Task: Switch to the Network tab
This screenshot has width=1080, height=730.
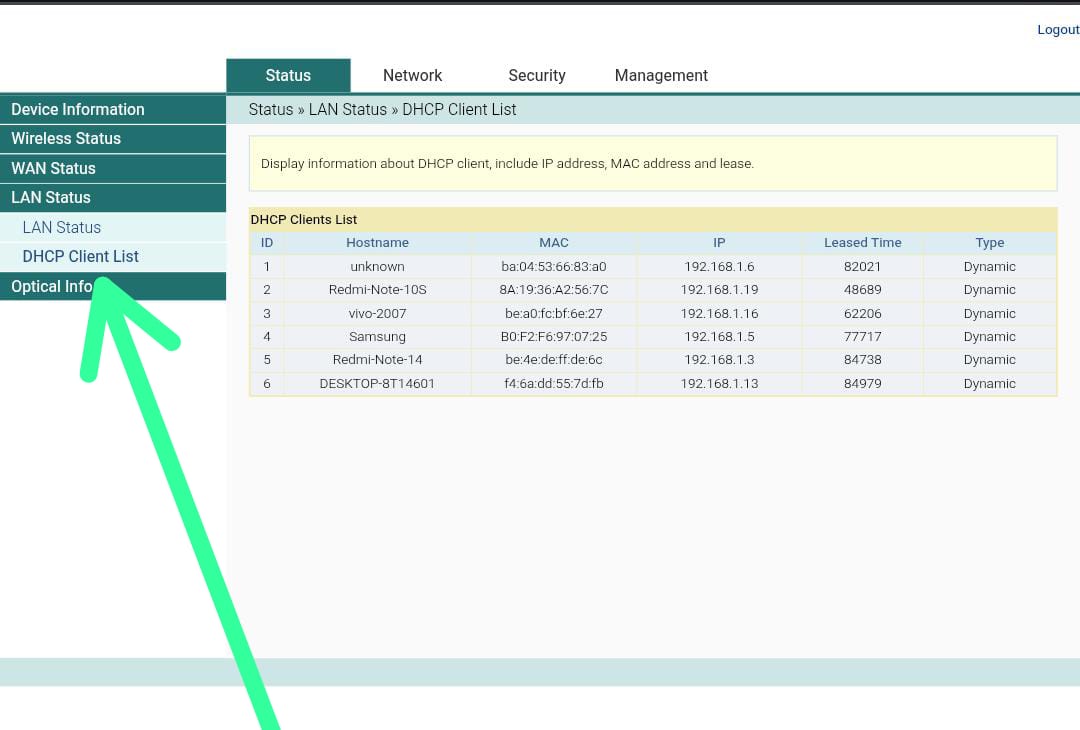Action: [412, 76]
